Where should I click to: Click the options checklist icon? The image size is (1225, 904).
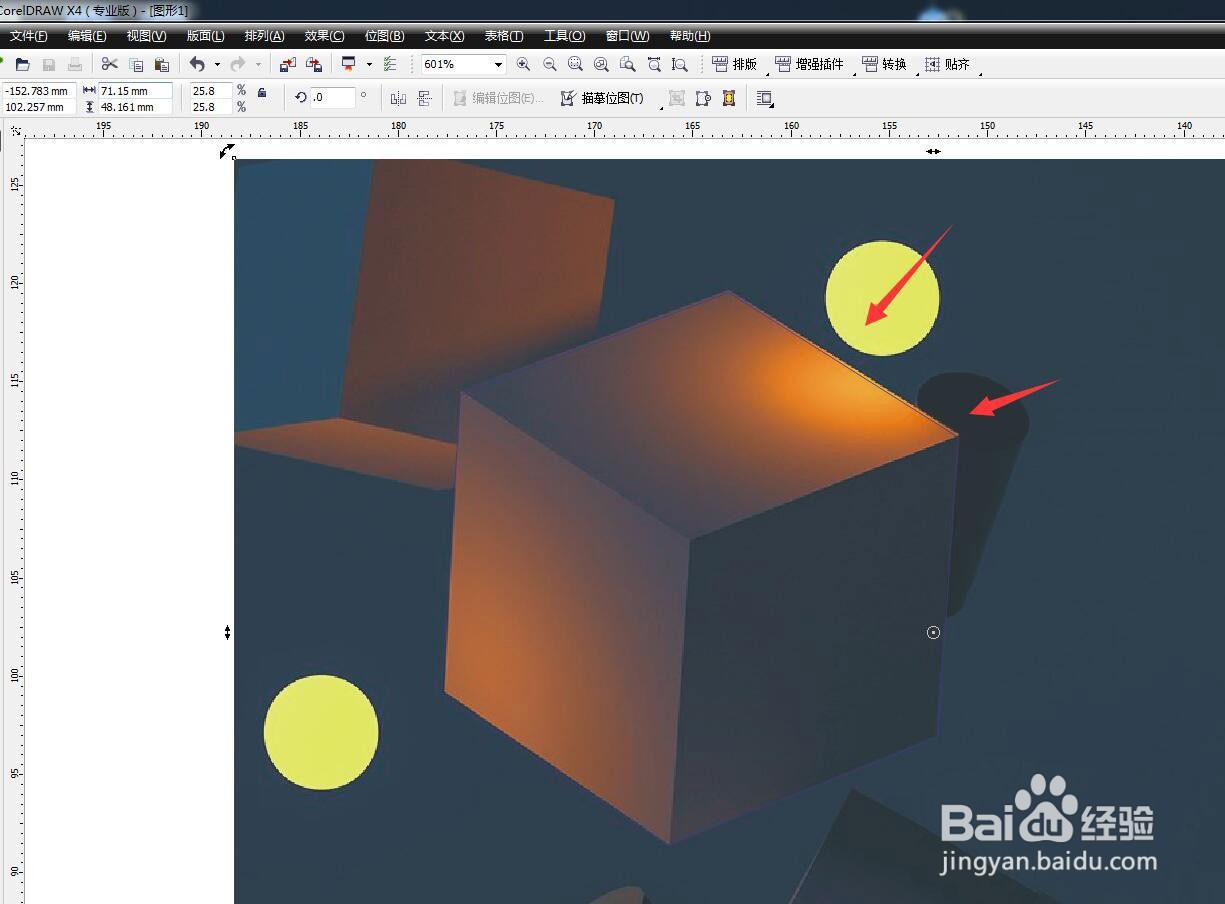[390, 64]
